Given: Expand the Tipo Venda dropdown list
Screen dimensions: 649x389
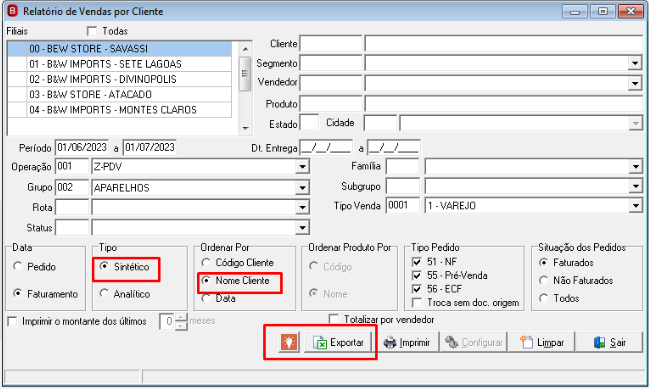Looking at the screenshot, I should pyautogui.click(x=635, y=206).
